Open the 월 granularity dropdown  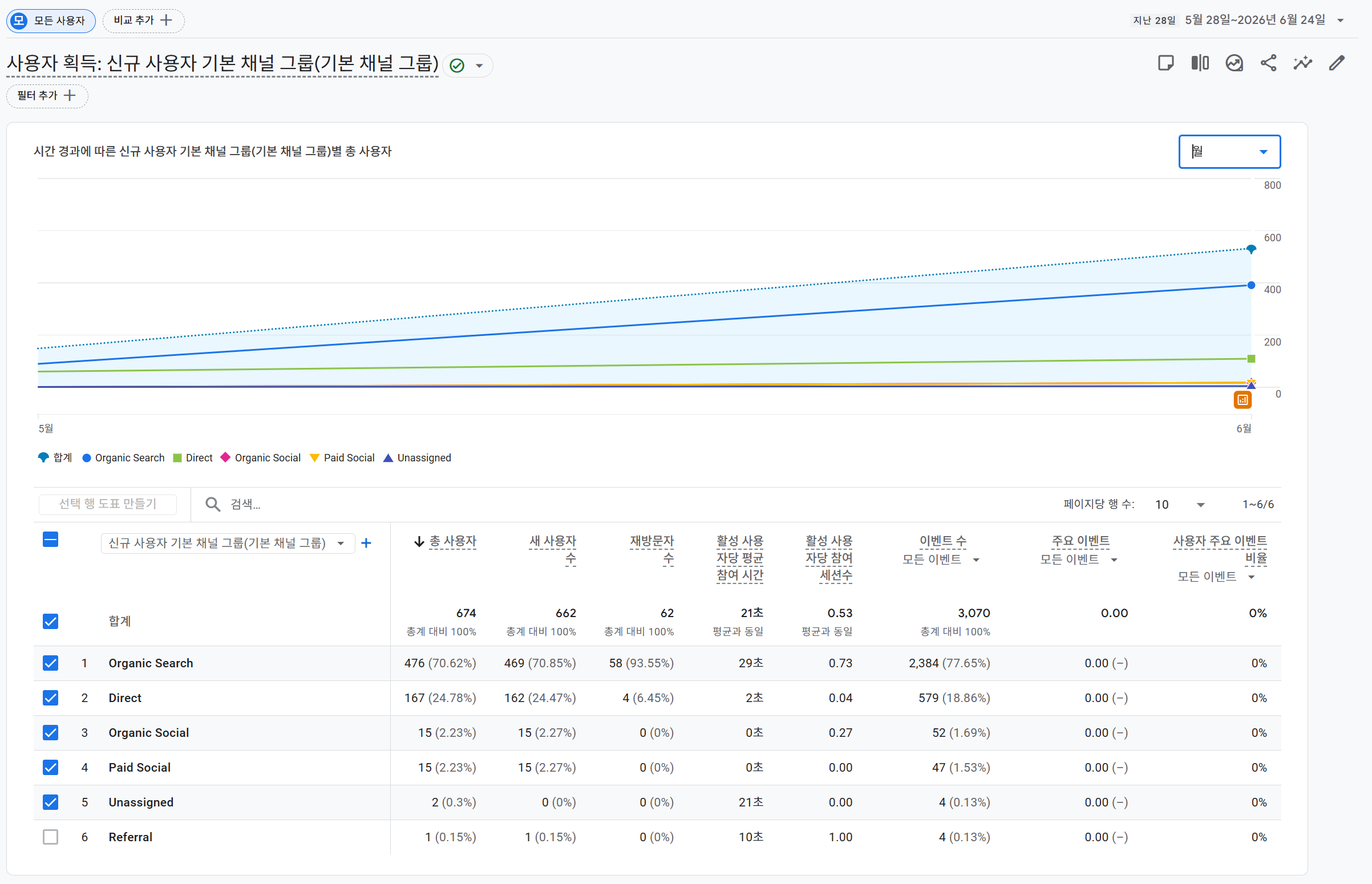[1229, 152]
